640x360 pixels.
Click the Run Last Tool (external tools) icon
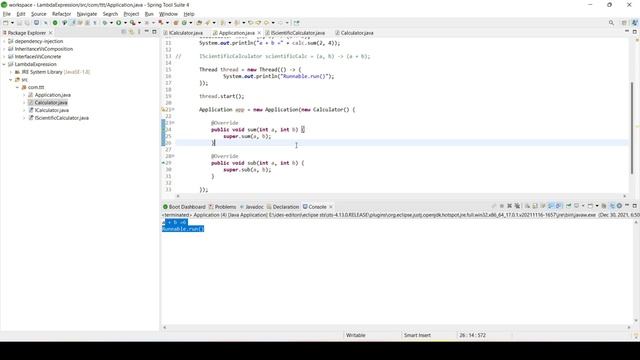132,23
